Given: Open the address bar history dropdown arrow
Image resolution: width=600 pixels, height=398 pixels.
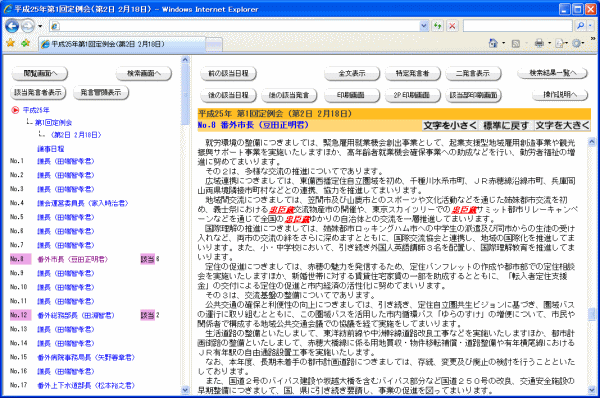Looking at the screenshot, I should pyautogui.click(x=424, y=26).
